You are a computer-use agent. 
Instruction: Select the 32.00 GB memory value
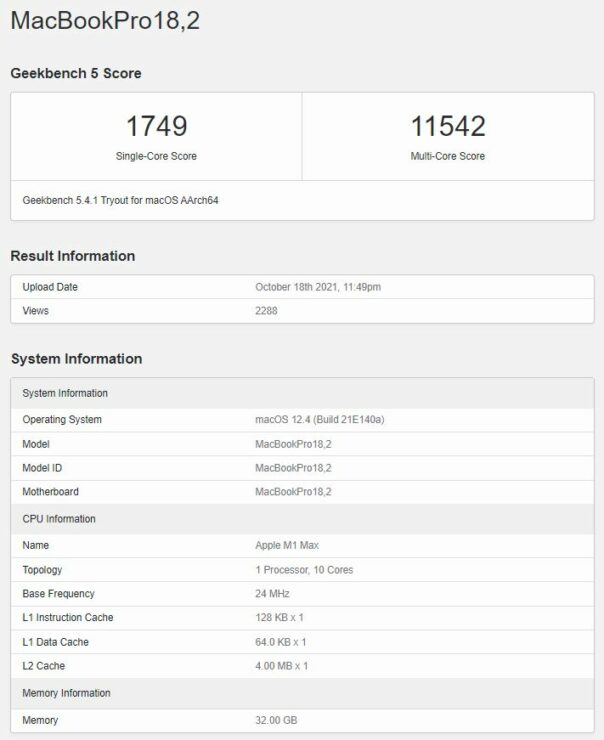[x=276, y=720]
